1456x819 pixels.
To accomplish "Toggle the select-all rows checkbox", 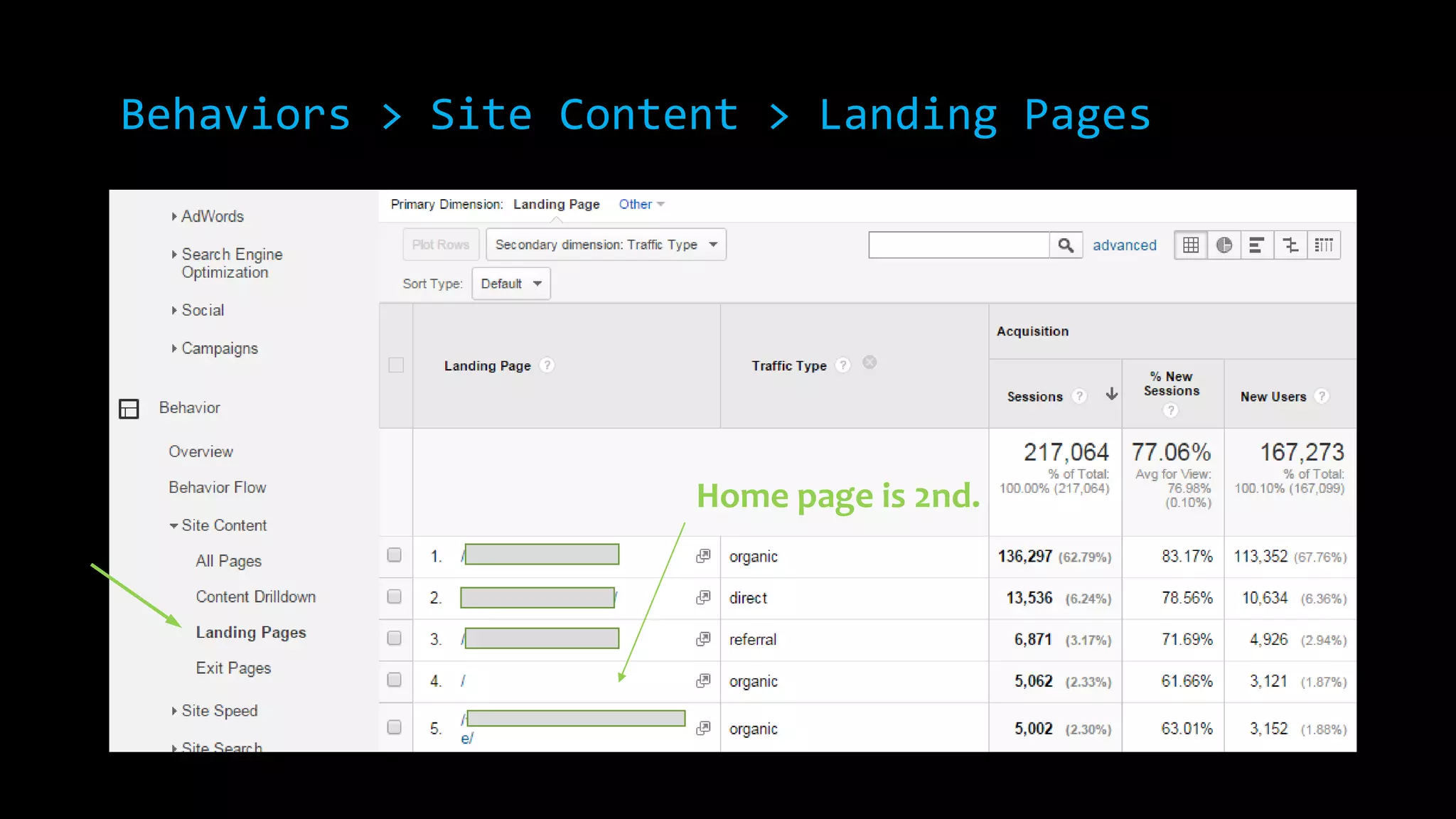I will coord(396,365).
